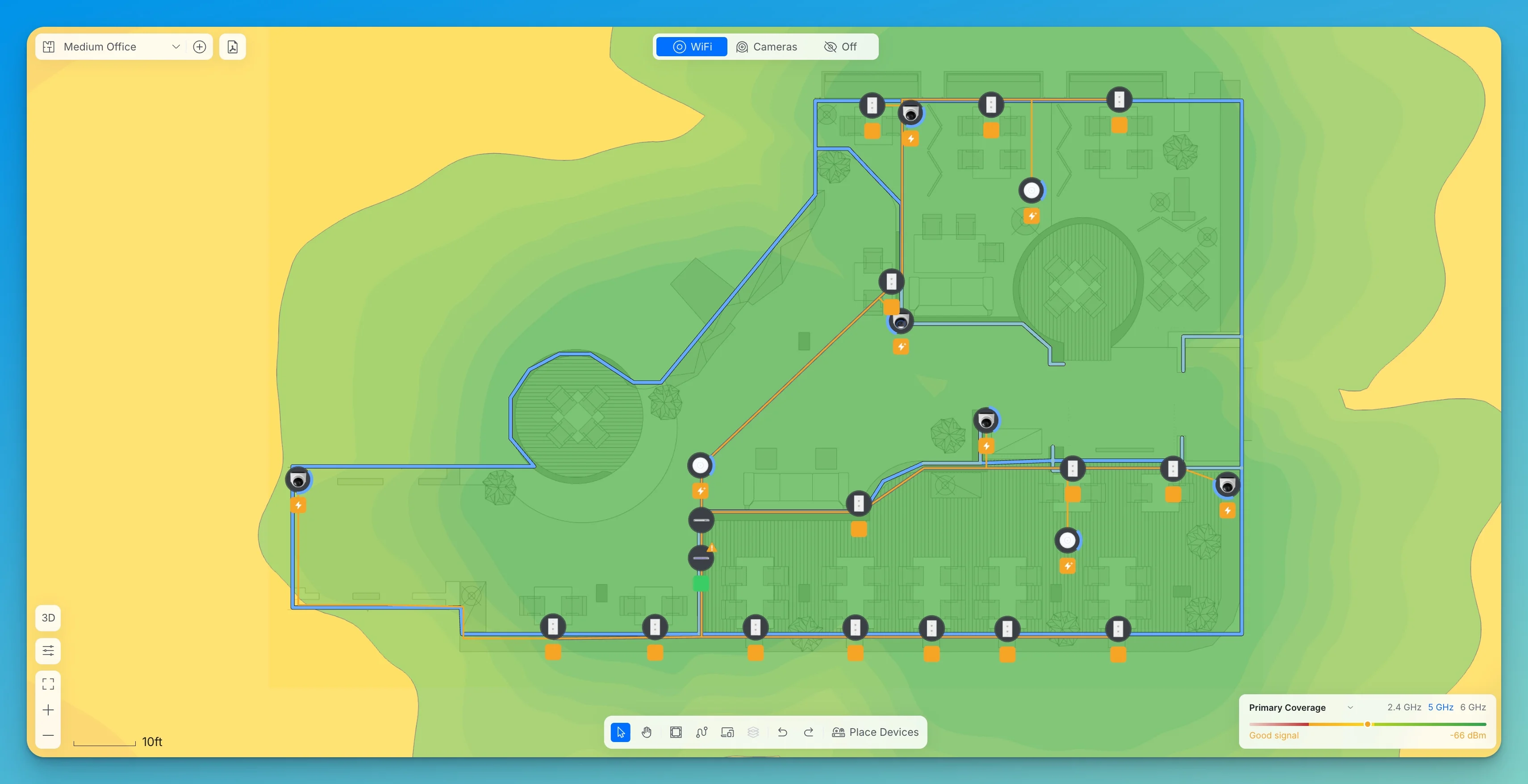Turn heatmap visualization Off
This screenshot has height=784, width=1528.
(x=840, y=47)
